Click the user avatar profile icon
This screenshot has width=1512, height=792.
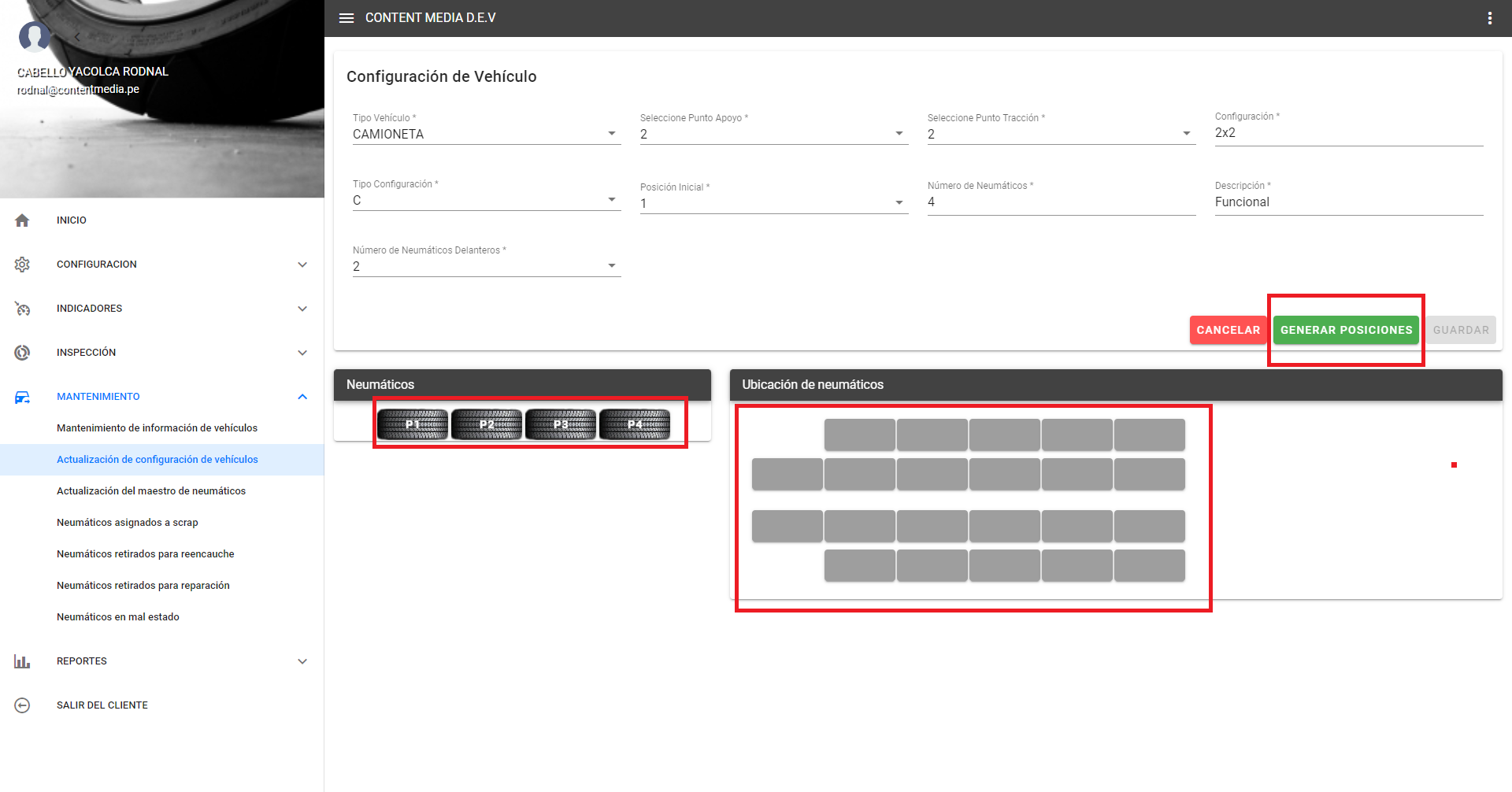pos(34,36)
